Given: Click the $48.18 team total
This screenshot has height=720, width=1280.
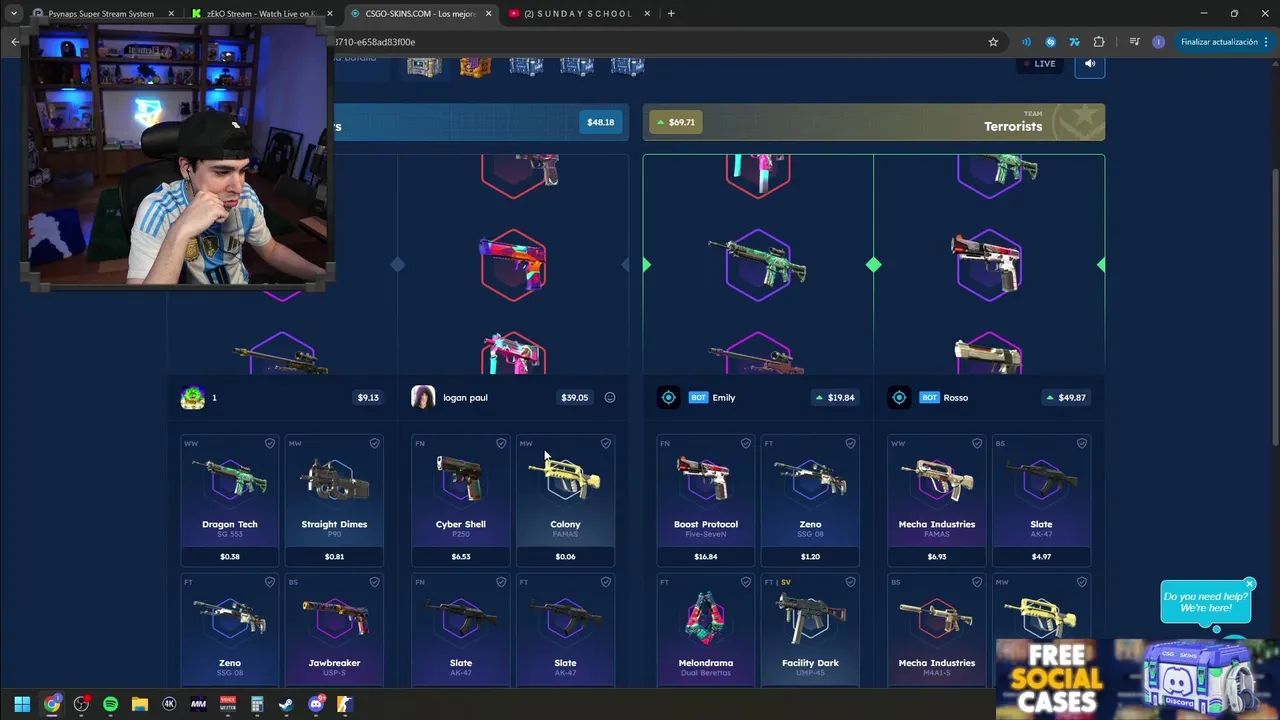Looking at the screenshot, I should pyautogui.click(x=601, y=122).
